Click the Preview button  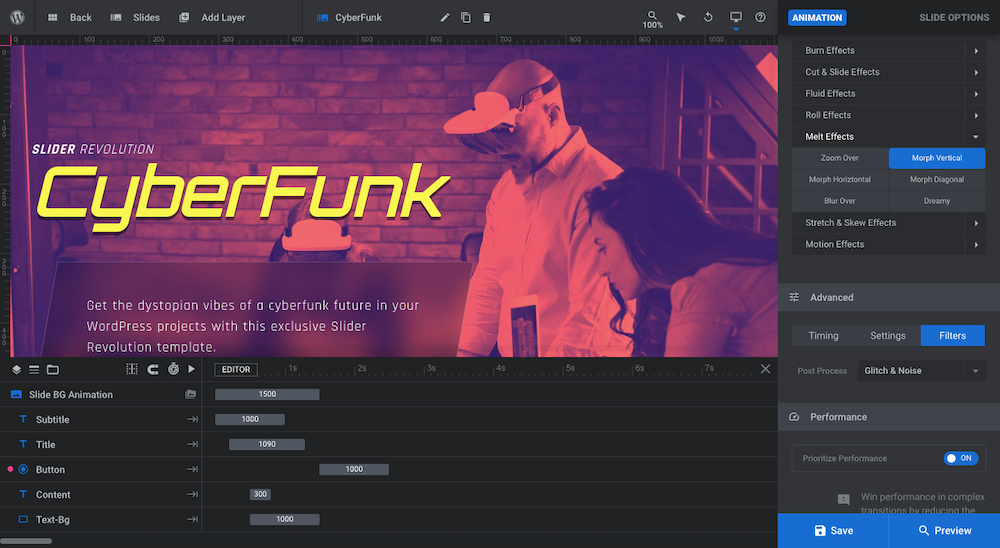(x=945, y=531)
